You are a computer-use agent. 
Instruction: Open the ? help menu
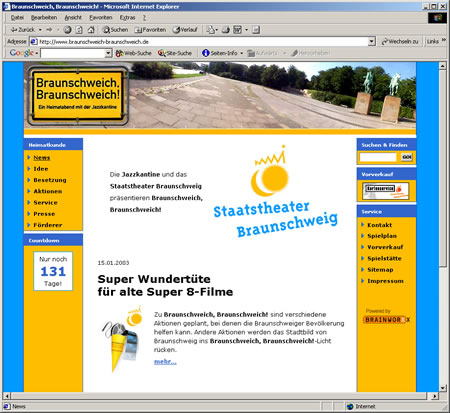coord(144,18)
